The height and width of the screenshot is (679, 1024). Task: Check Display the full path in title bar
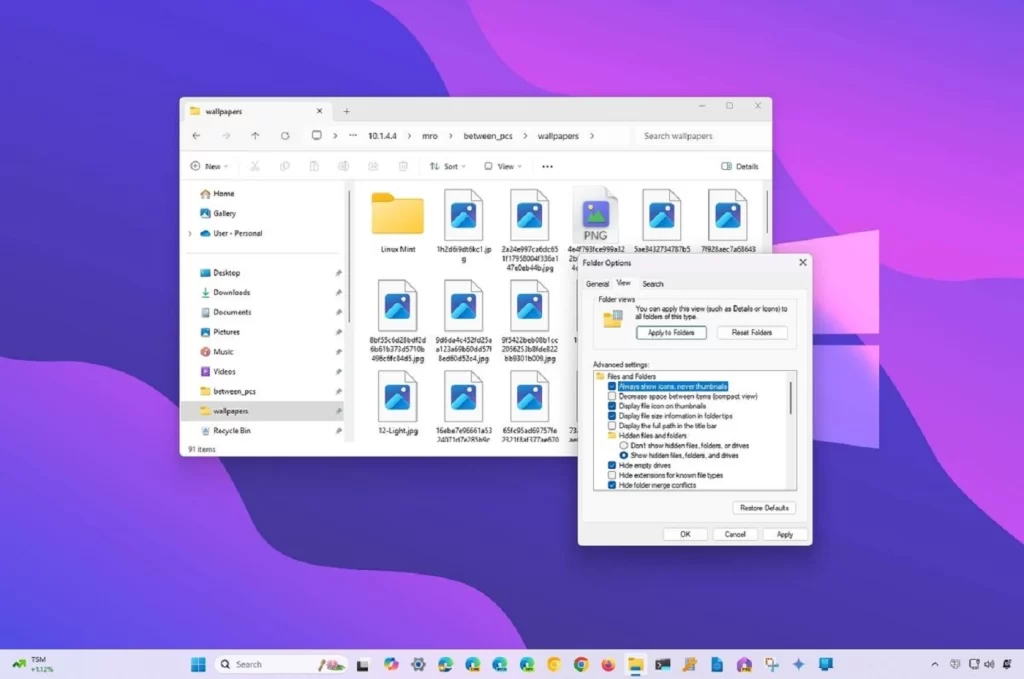pyautogui.click(x=612, y=426)
